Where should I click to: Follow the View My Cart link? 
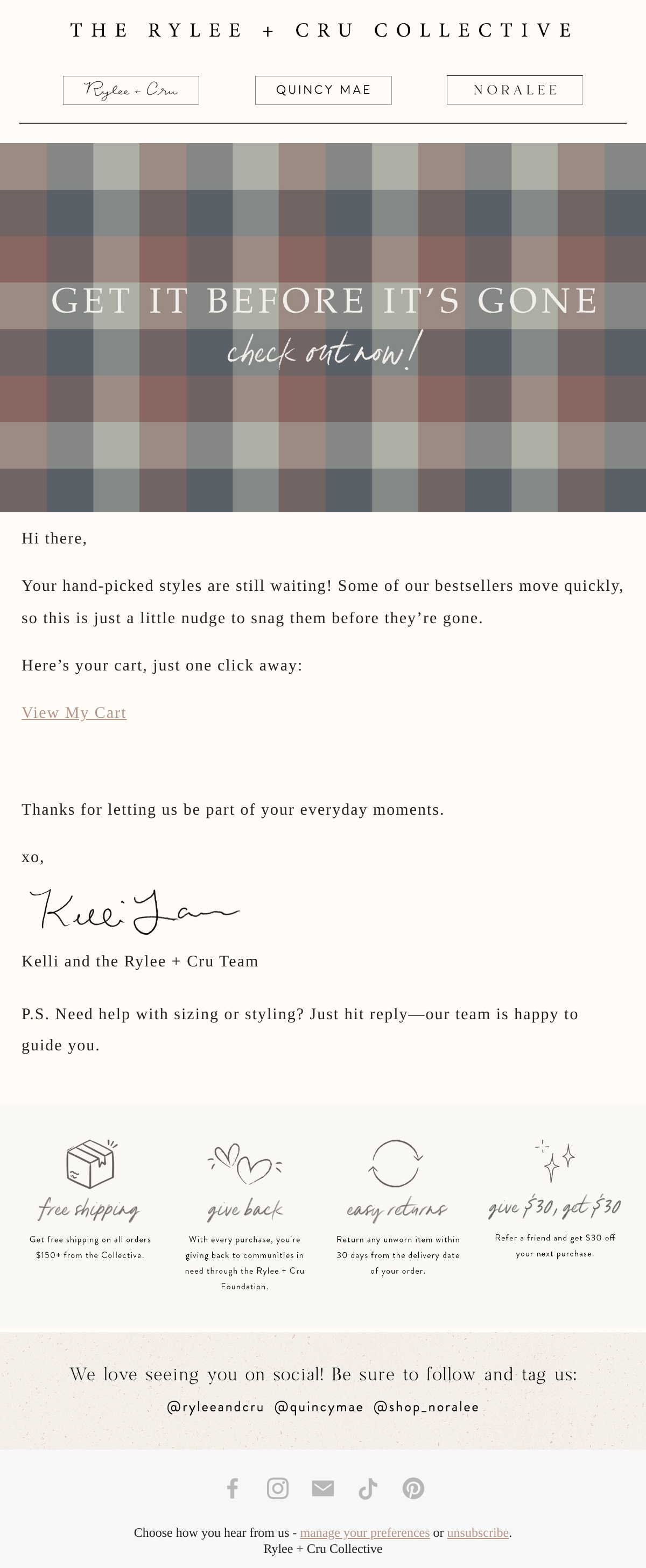pos(74,712)
